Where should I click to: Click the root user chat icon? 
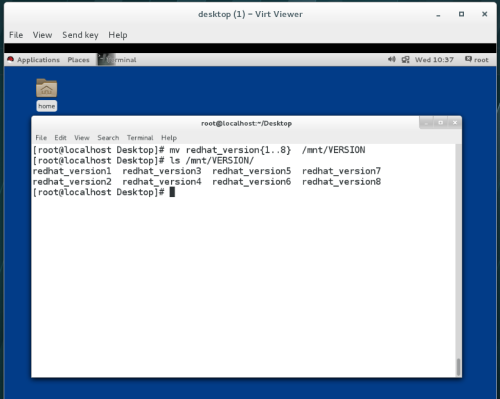468,59
